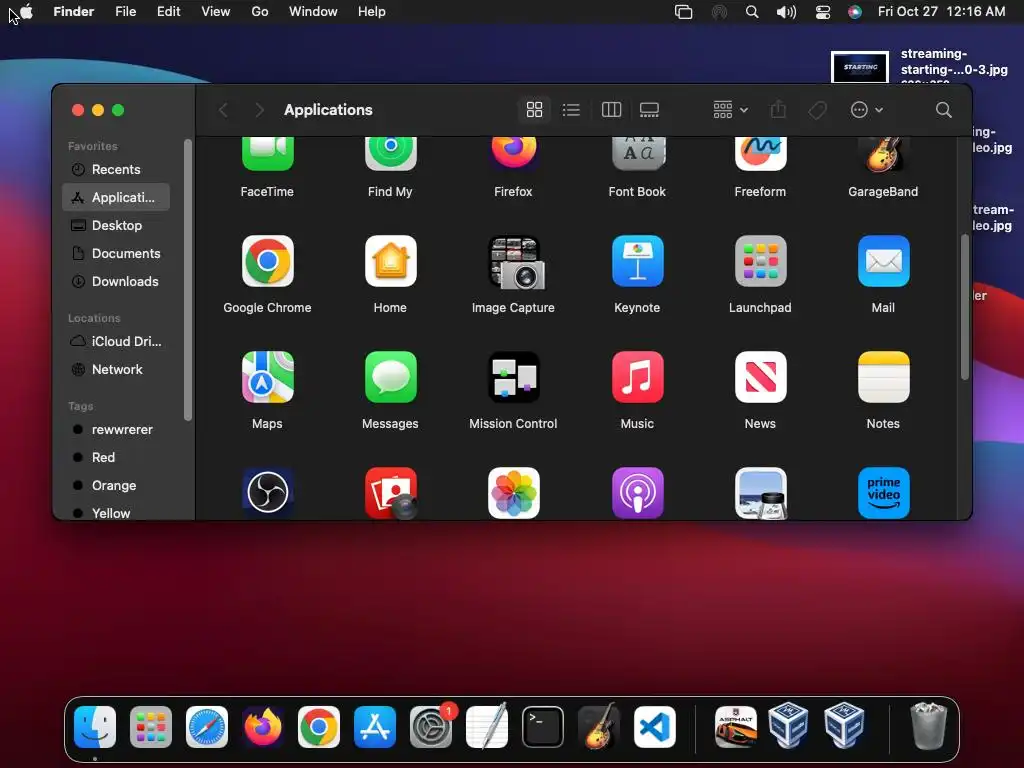The image size is (1024, 768).
Task: Select the Messages app icon
Action: click(x=390, y=377)
